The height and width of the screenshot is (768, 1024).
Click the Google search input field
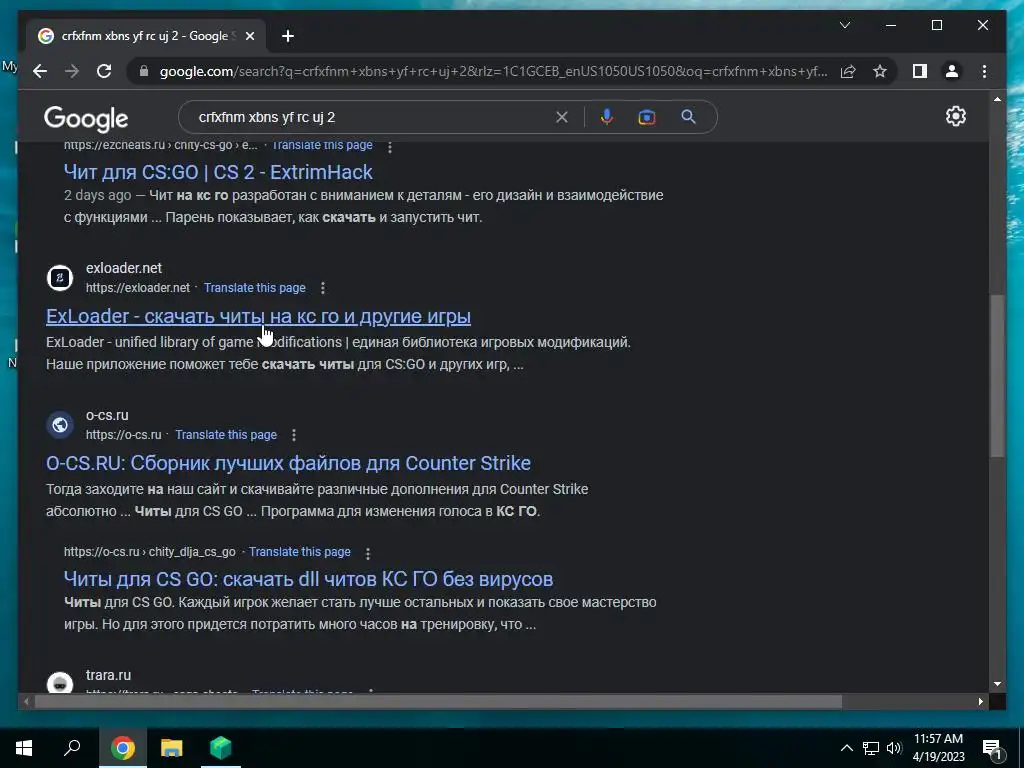(x=372, y=118)
